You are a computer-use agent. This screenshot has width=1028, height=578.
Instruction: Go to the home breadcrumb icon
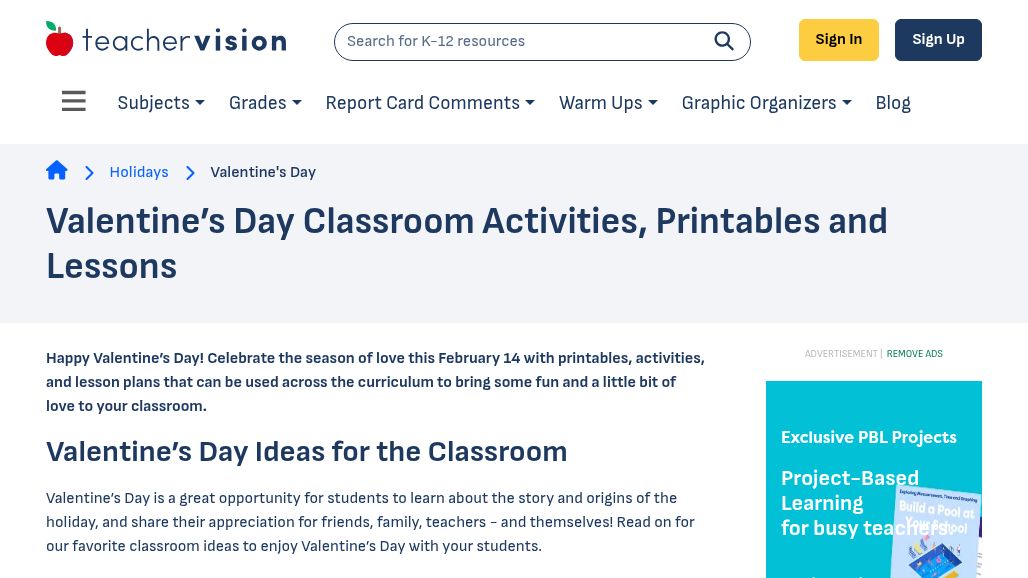(x=57, y=171)
